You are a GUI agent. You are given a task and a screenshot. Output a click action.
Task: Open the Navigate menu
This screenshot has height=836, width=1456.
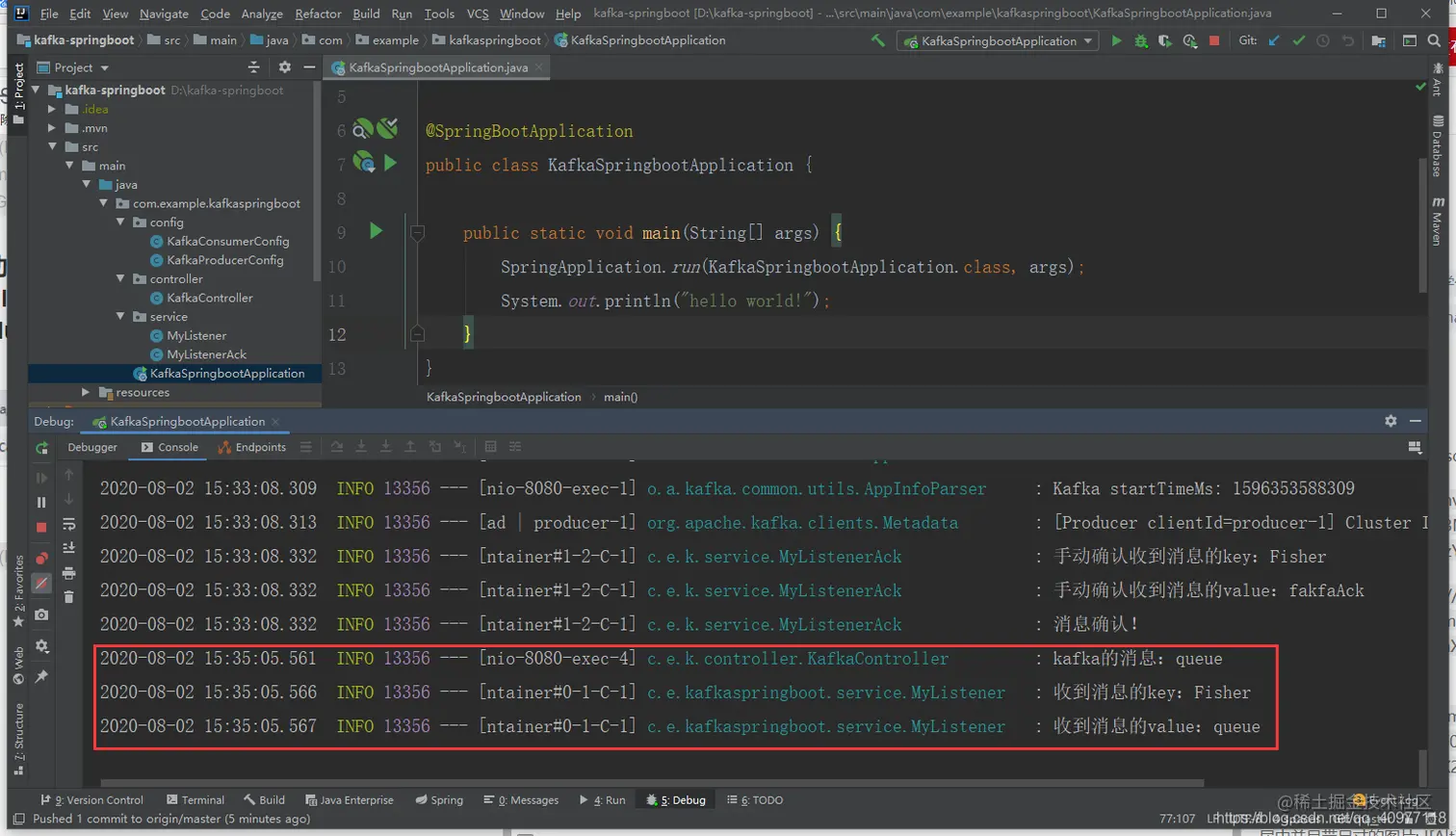[x=164, y=13]
